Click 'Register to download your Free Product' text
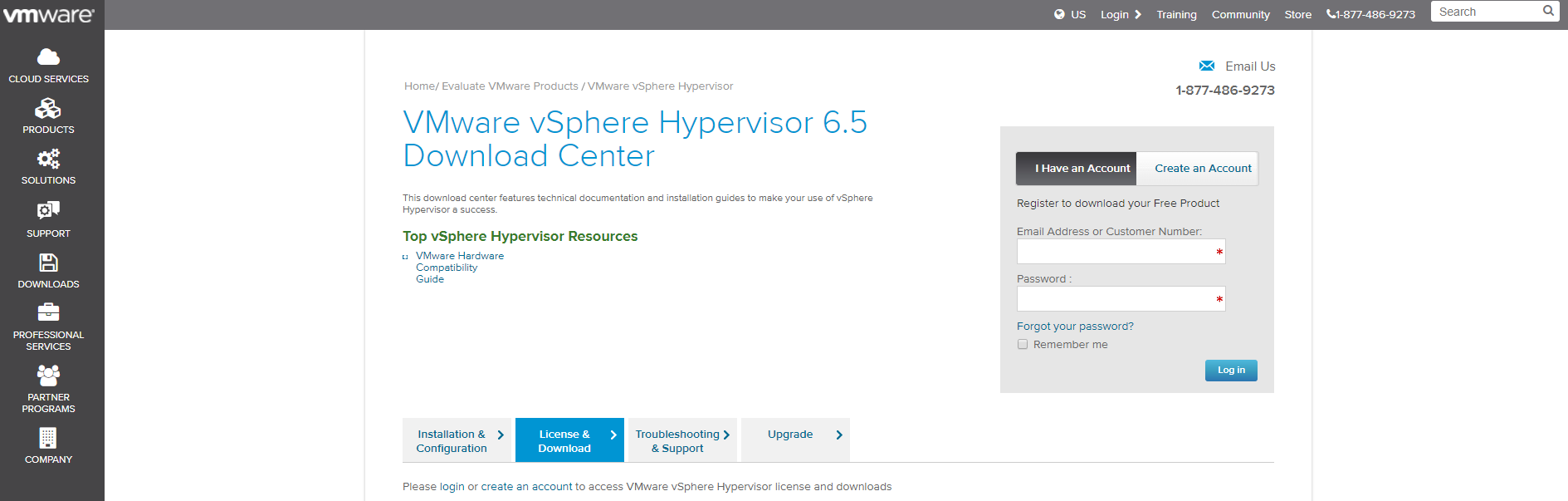1568x501 pixels. (x=1118, y=203)
